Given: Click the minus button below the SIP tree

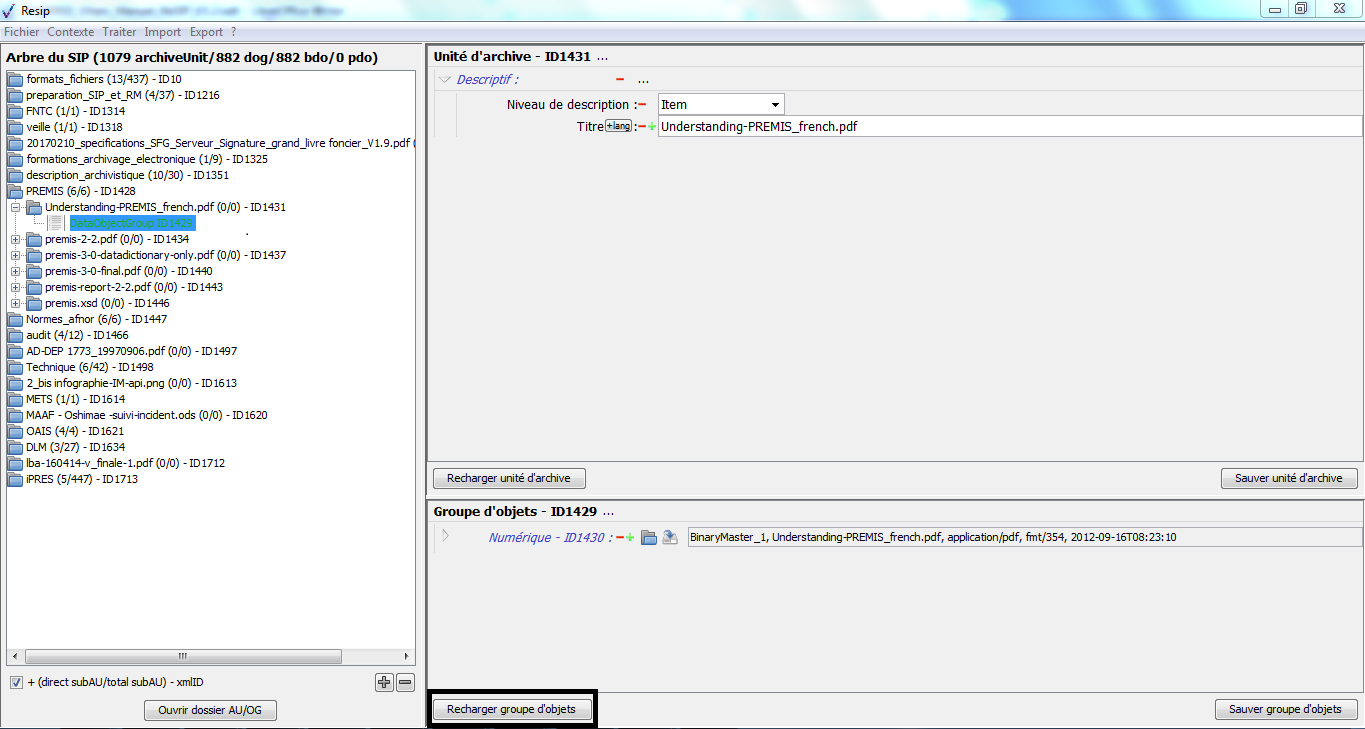Looking at the screenshot, I should point(405,683).
